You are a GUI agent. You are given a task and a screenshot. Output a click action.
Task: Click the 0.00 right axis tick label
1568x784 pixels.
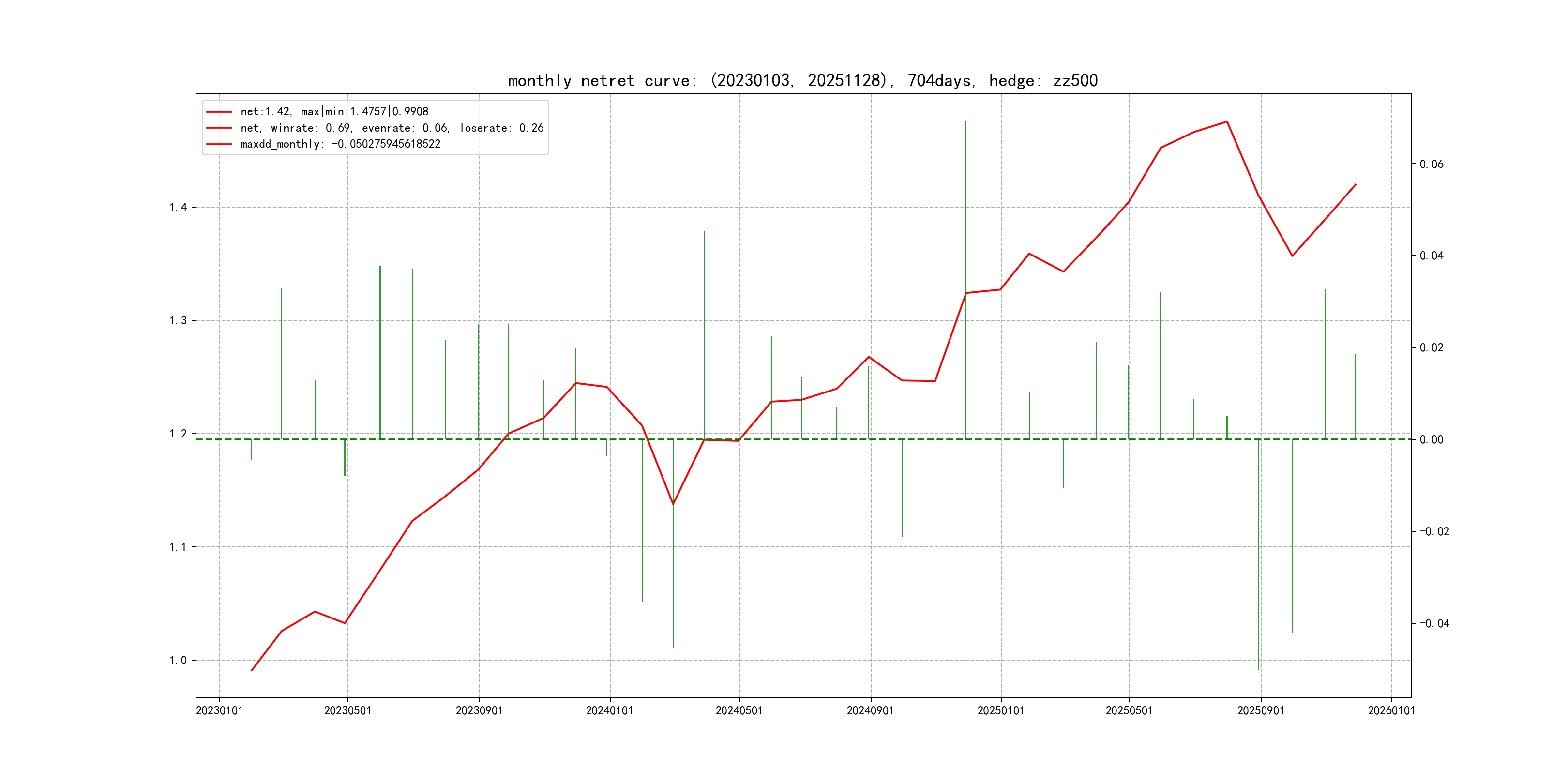pos(1431,439)
